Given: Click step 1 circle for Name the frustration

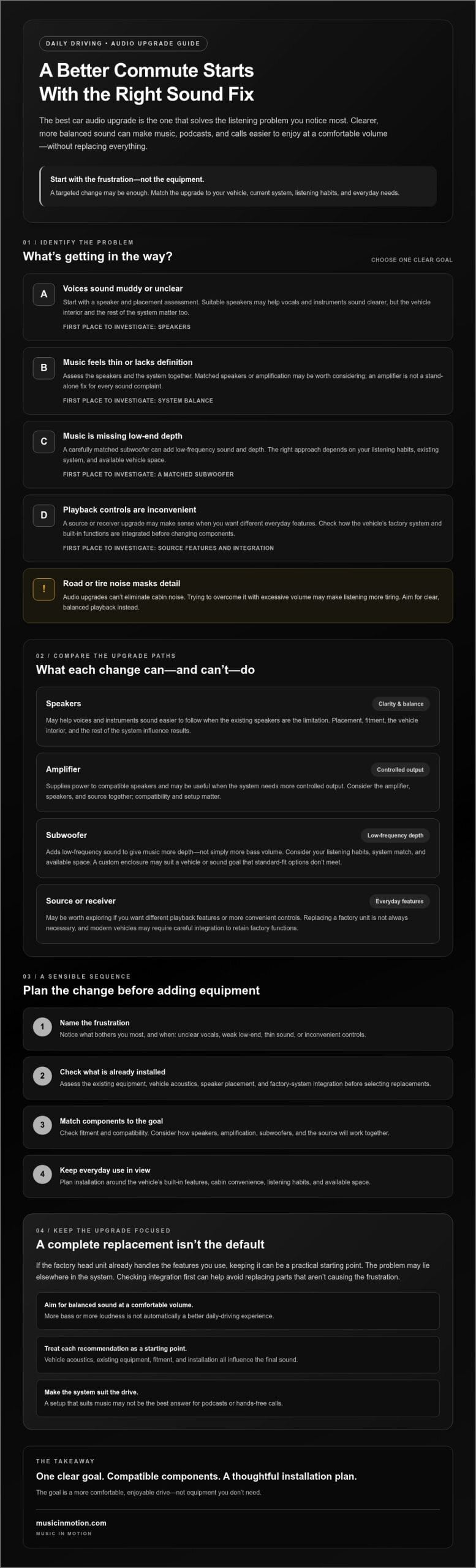Looking at the screenshot, I should [42, 1027].
